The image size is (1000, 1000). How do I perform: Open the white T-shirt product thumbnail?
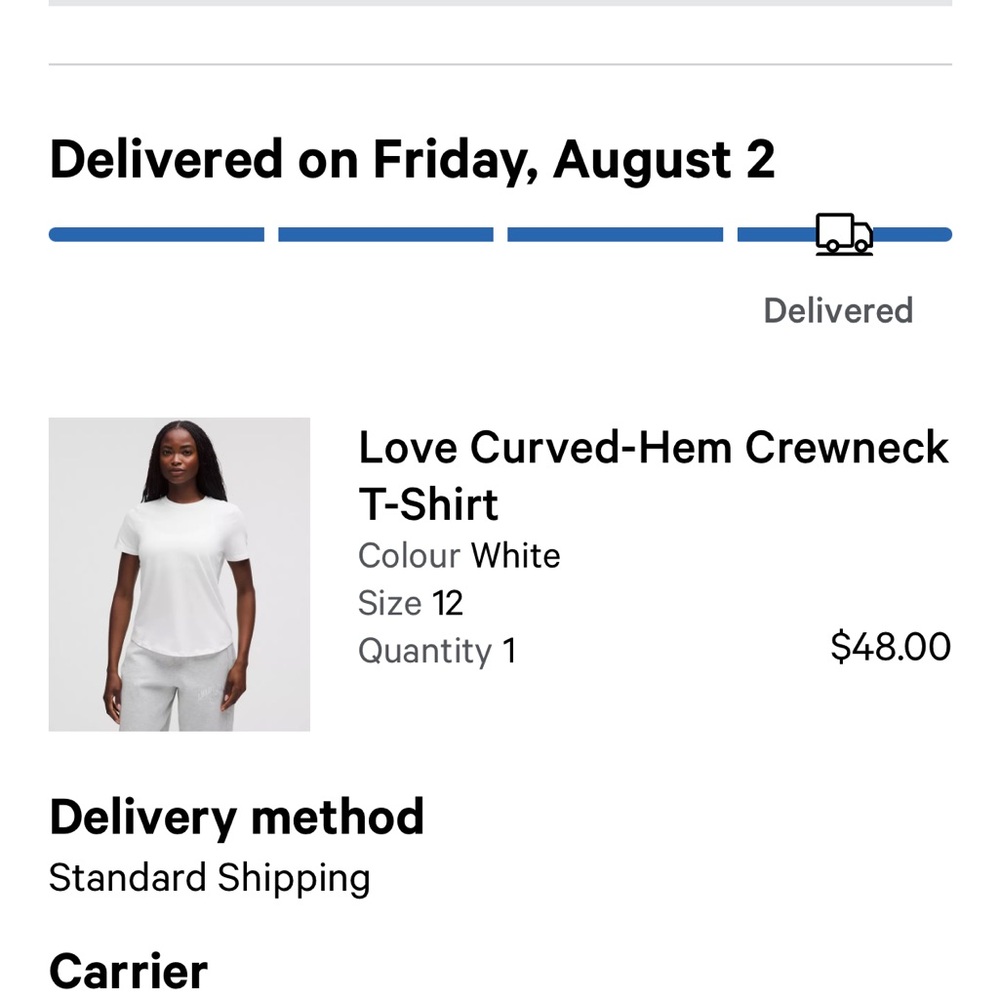[x=179, y=574]
